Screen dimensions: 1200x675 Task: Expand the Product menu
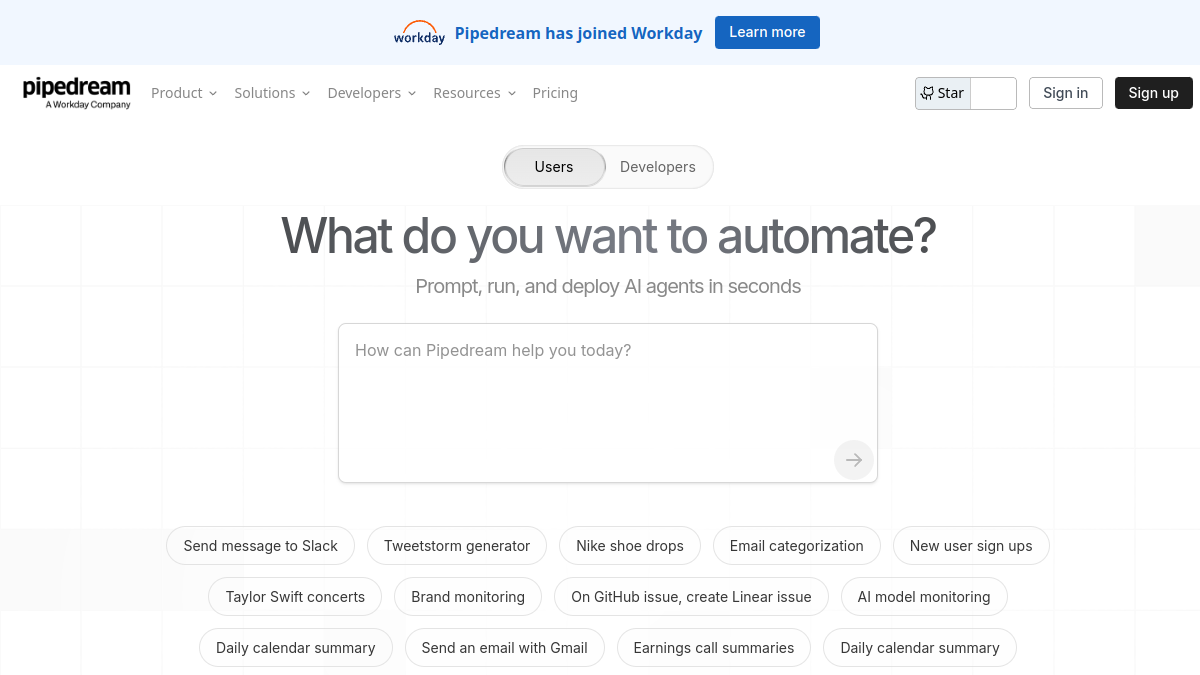coord(184,93)
